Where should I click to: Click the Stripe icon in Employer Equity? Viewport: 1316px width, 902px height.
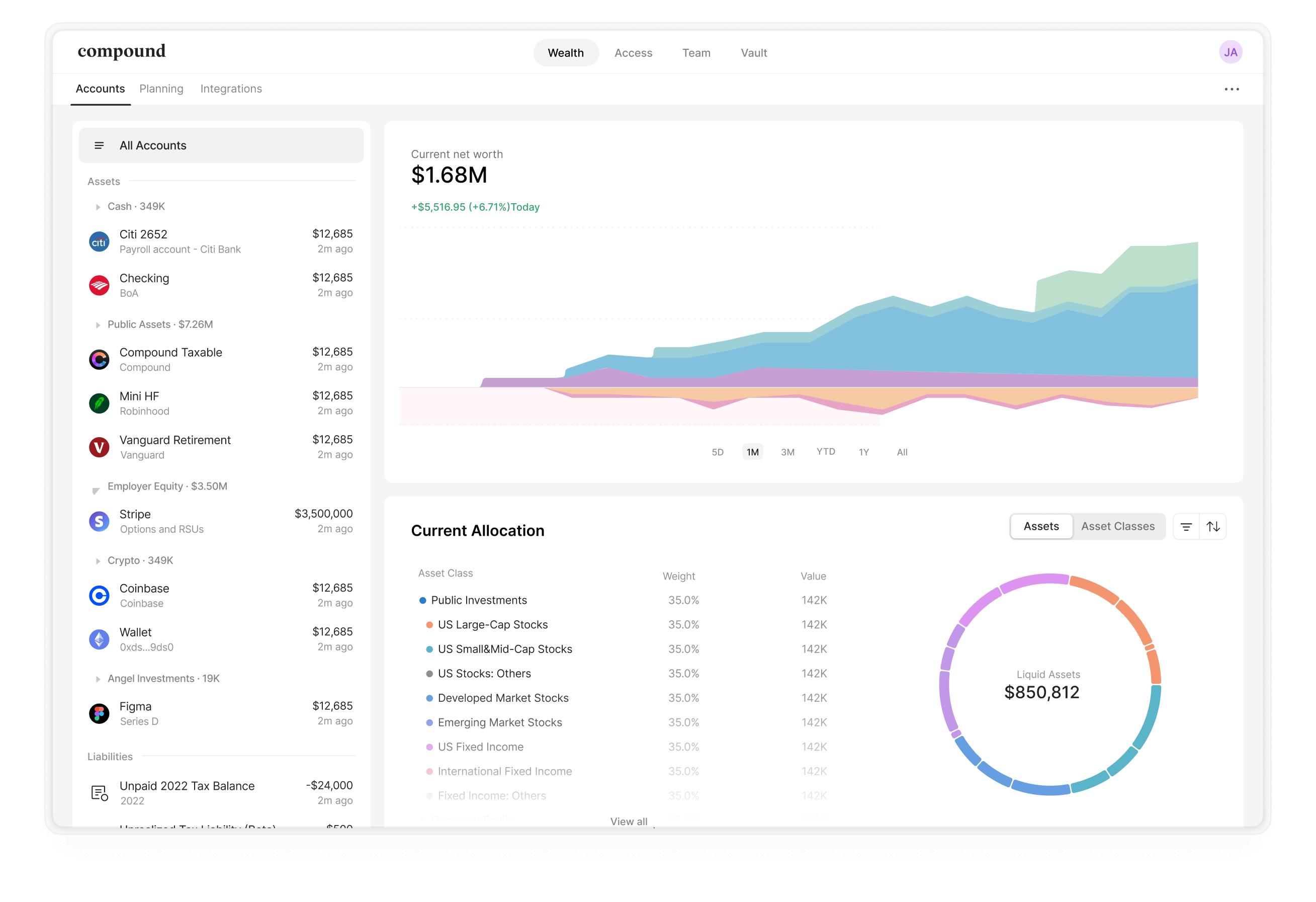tap(99, 521)
